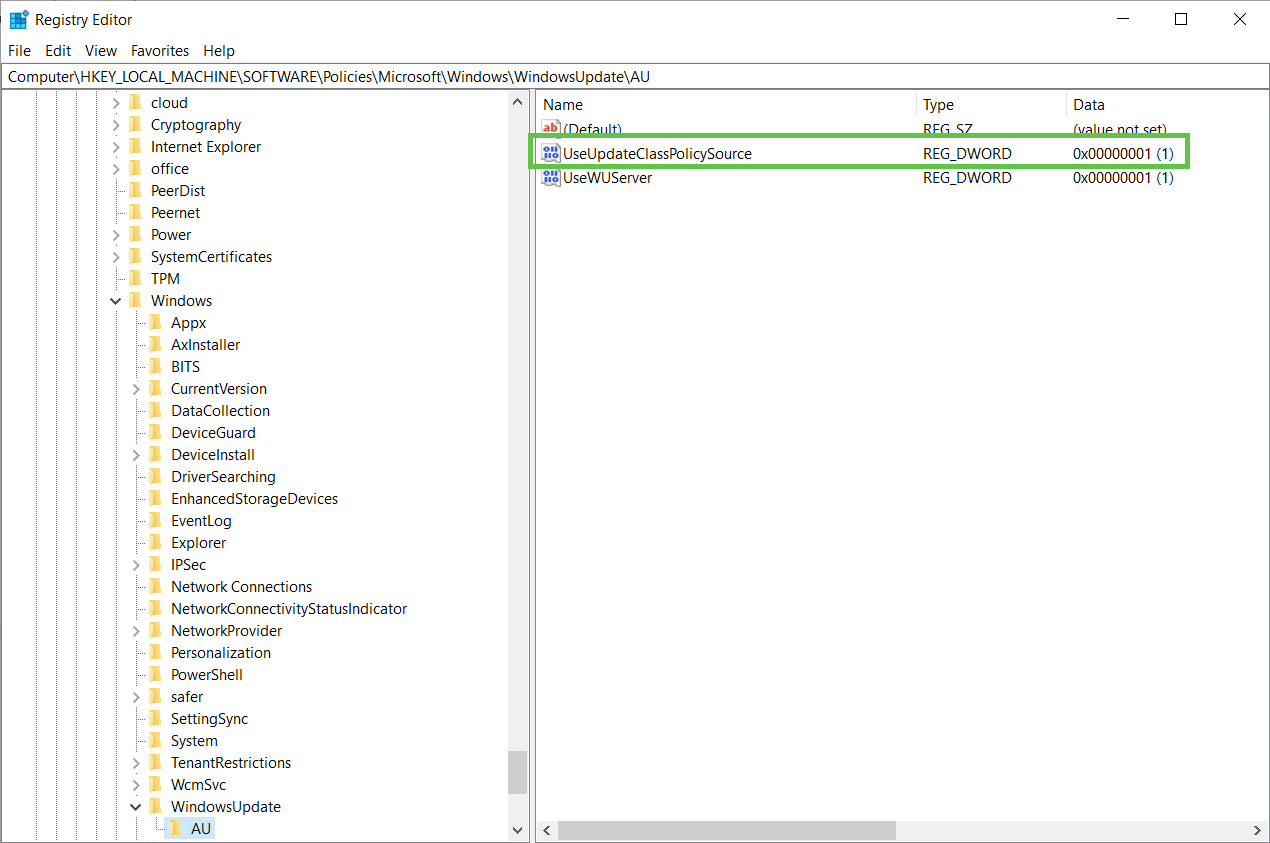
Task: Click the Peernet folder icon
Action: point(135,212)
